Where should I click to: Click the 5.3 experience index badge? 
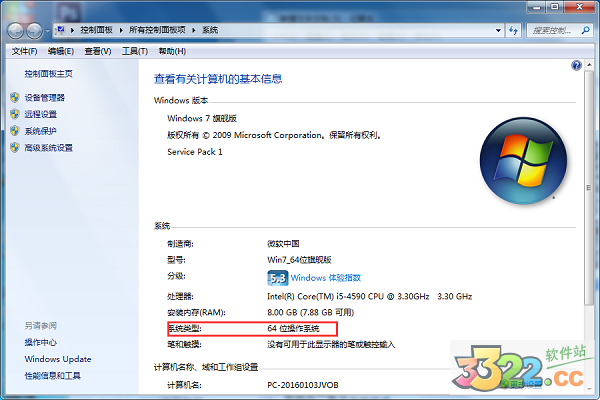(277, 278)
